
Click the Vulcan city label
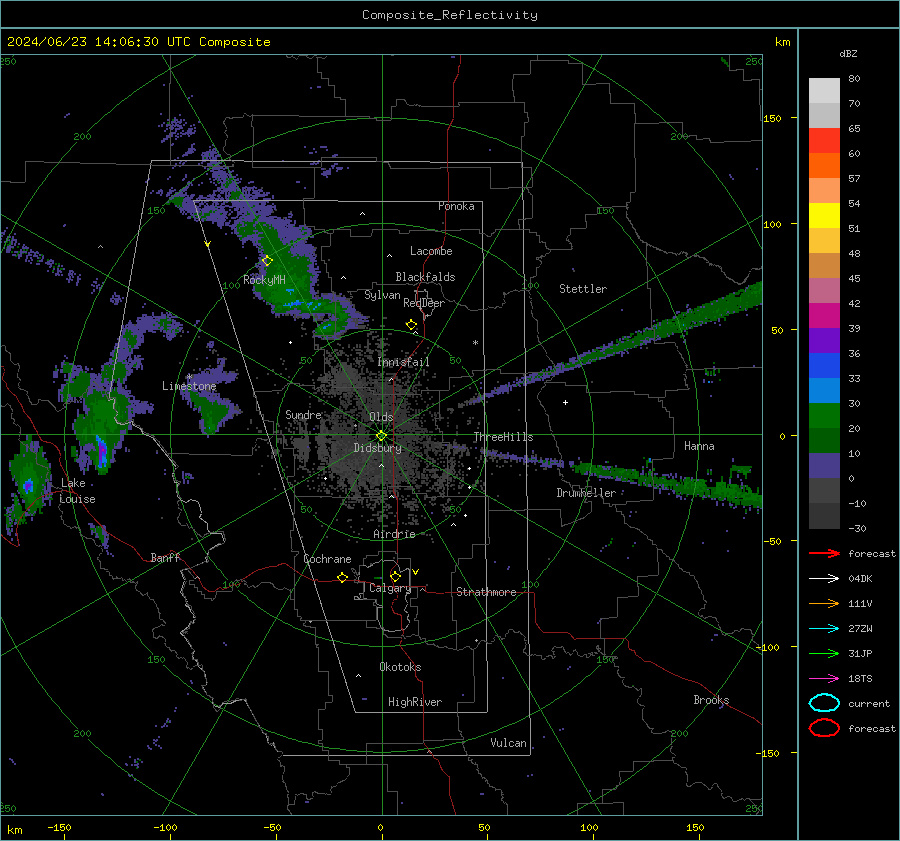(508, 743)
